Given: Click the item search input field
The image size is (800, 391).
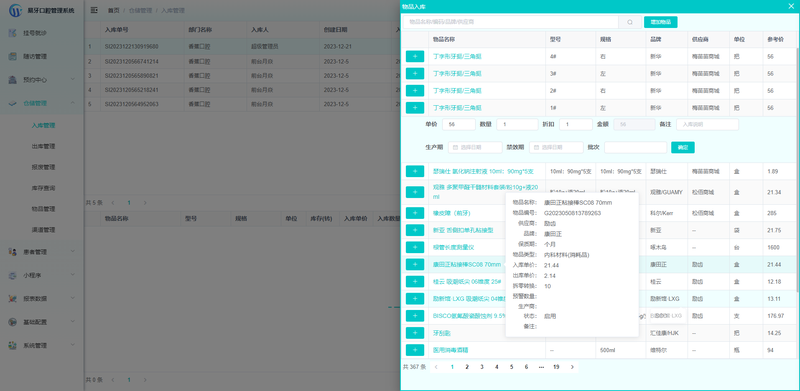Looking at the screenshot, I should pos(511,22).
